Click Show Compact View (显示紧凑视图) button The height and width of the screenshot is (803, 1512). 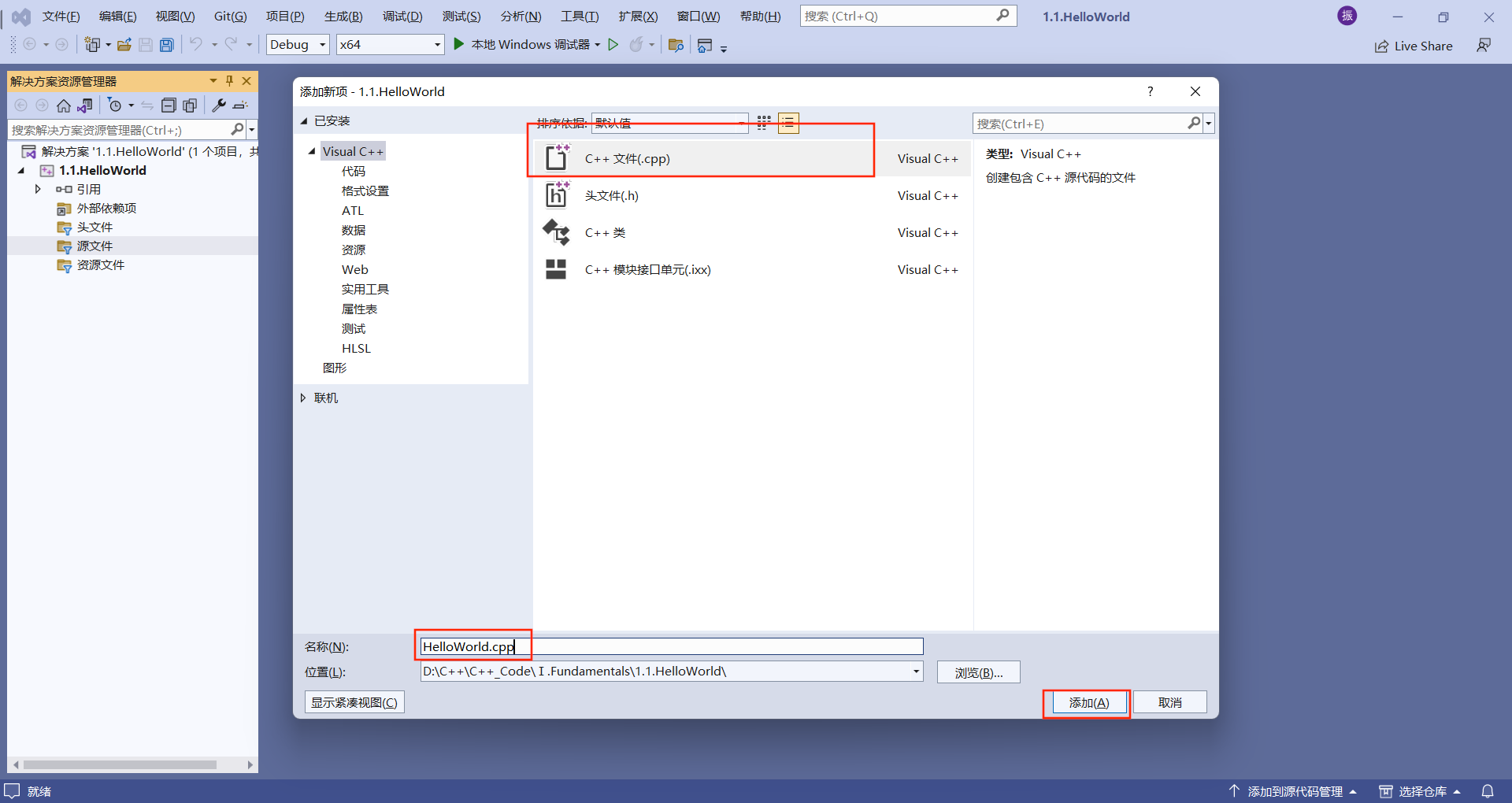pyautogui.click(x=354, y=702)
